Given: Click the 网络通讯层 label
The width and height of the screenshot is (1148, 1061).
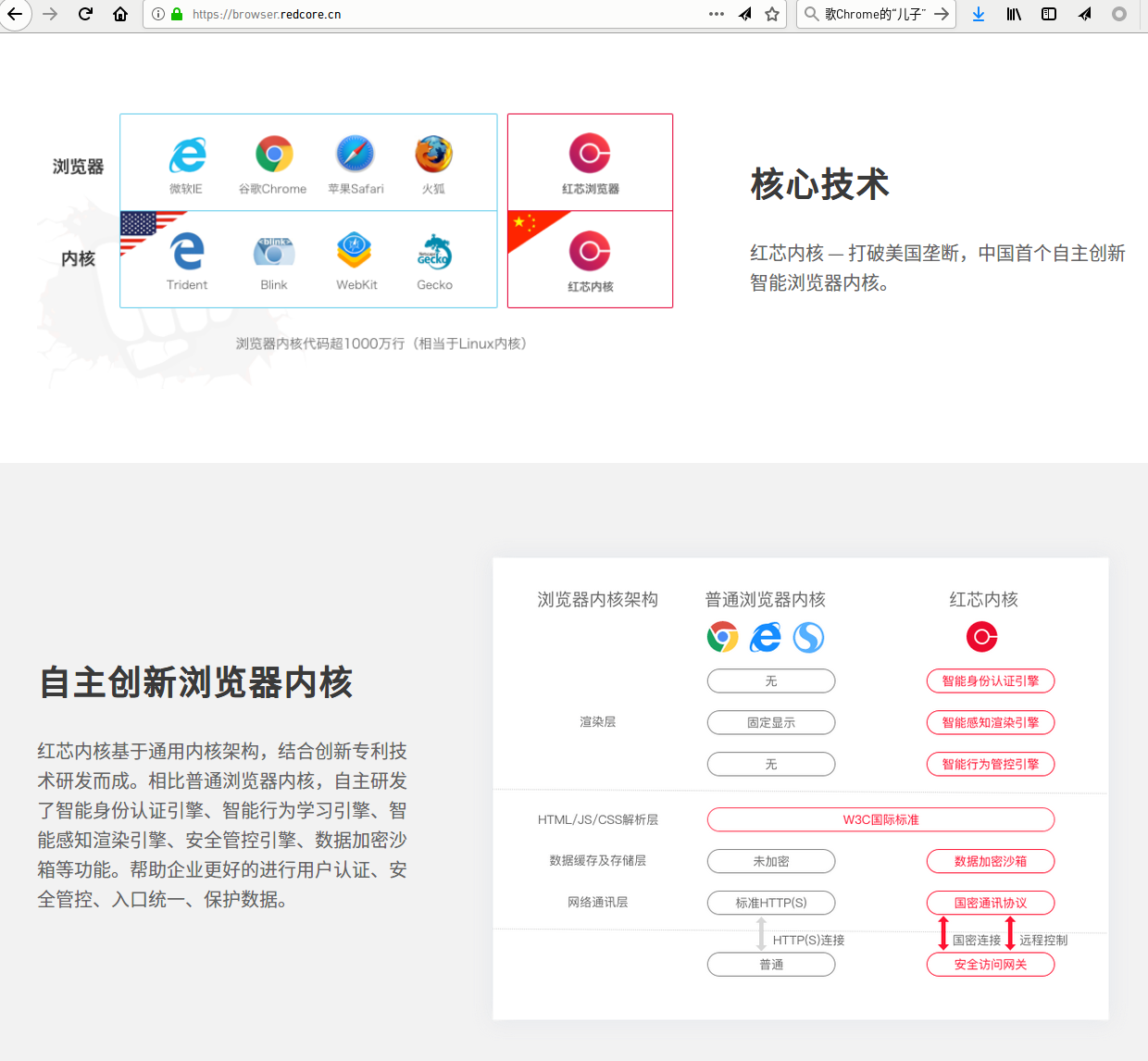Looking at the screenshot, I should 598,903.
